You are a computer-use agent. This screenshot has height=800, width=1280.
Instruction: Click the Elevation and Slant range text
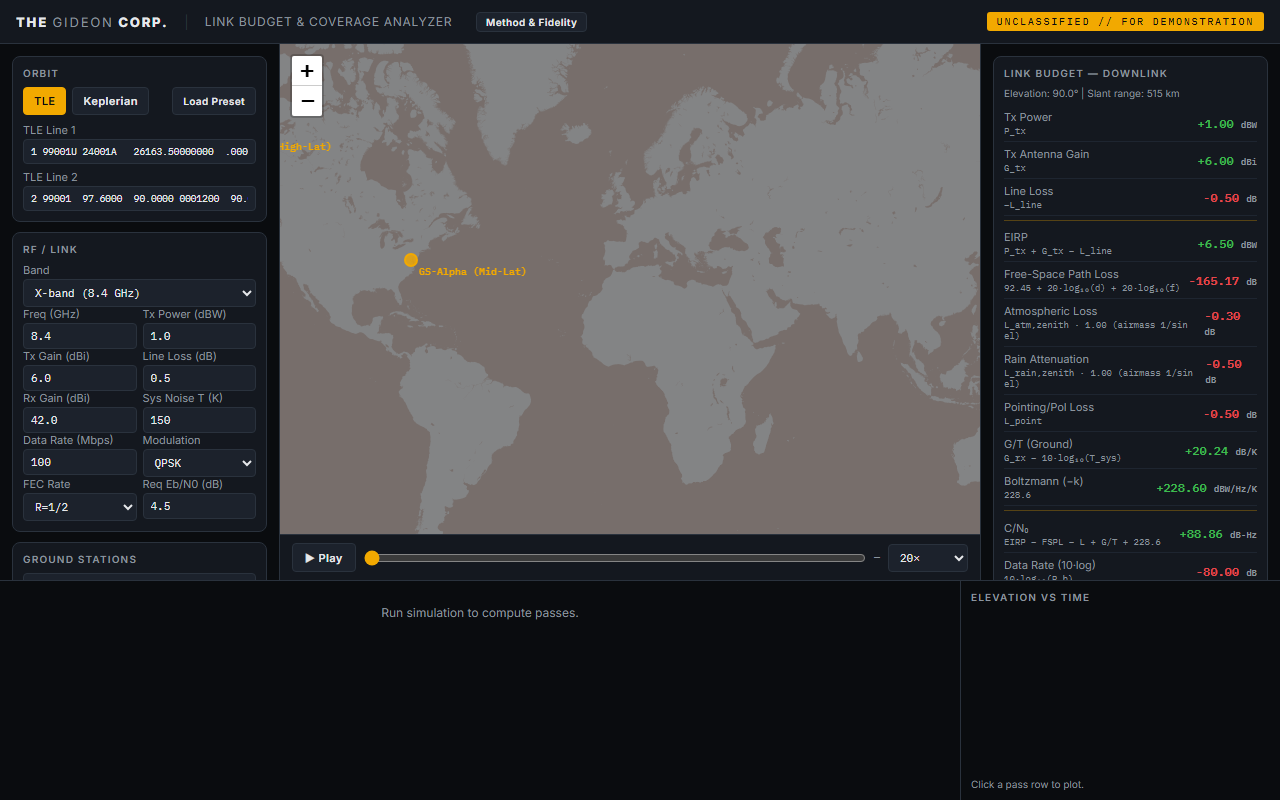[x=1091, y=93]
